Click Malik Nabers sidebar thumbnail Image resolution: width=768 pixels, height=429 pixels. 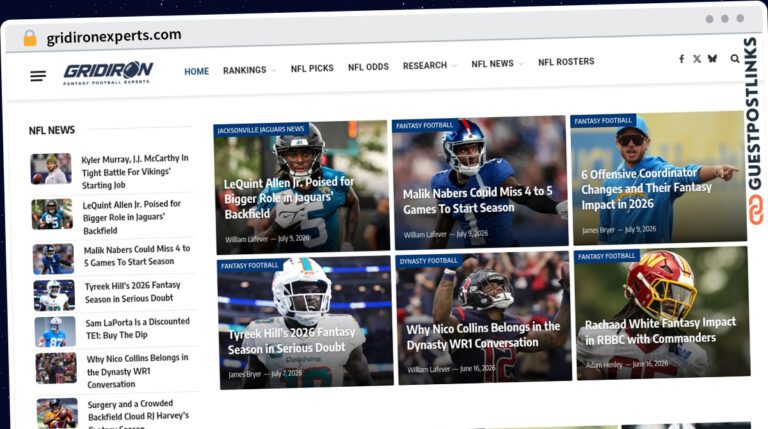click(53, 259)
